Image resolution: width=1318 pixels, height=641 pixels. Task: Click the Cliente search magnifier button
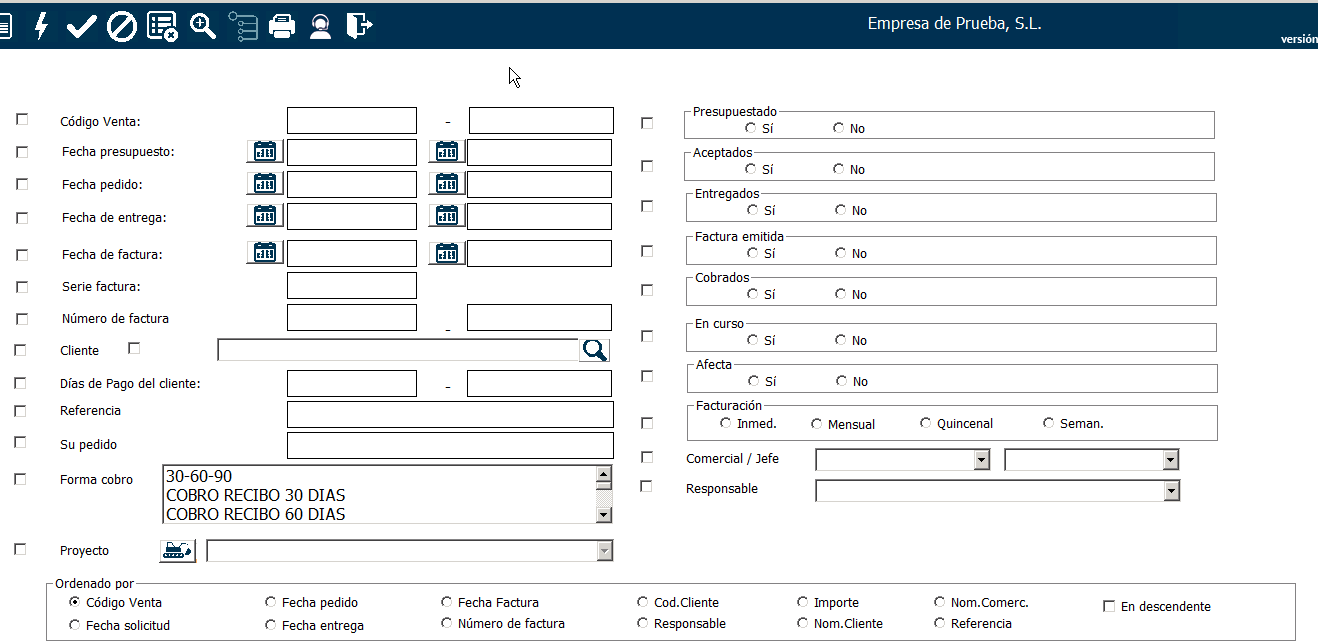595,350
